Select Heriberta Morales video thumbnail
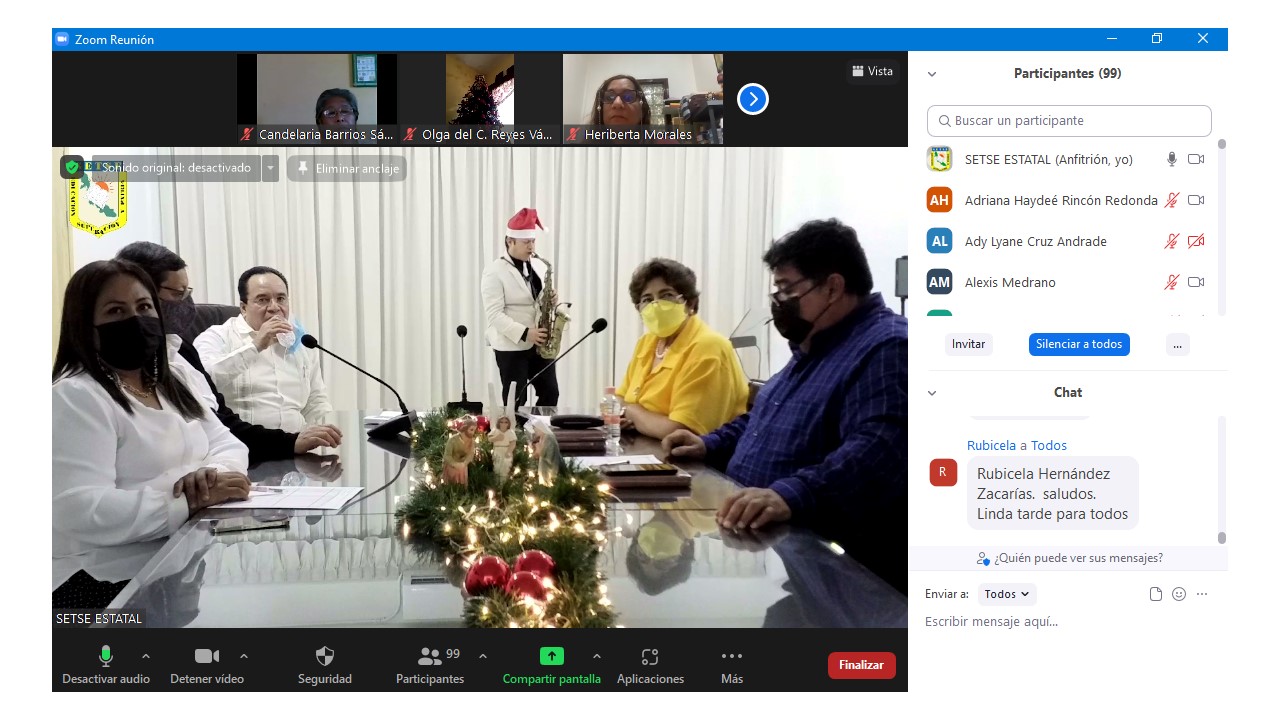1280x720 pixels. pyautogui.click(x=643, y=99)
